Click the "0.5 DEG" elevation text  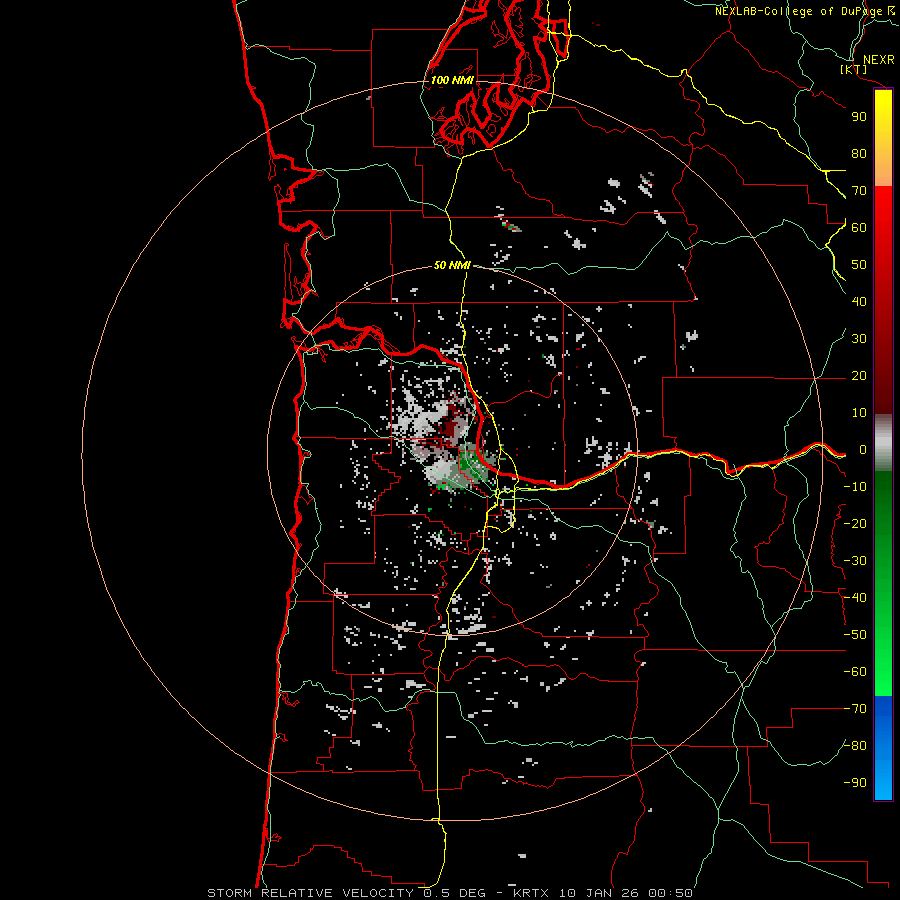click(x=454, y=893)
